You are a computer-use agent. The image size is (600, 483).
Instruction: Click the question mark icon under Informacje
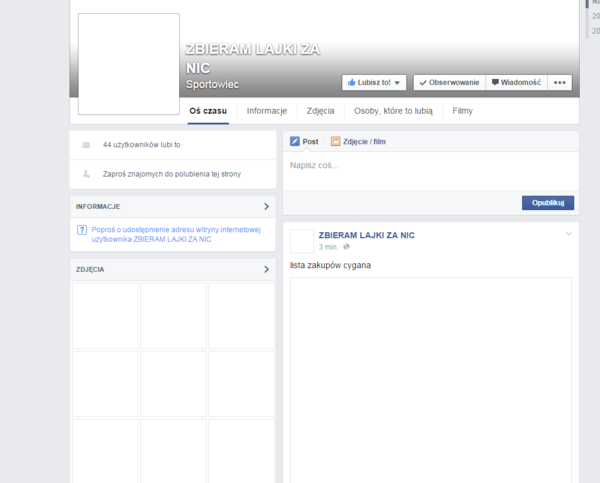(81, 230)
